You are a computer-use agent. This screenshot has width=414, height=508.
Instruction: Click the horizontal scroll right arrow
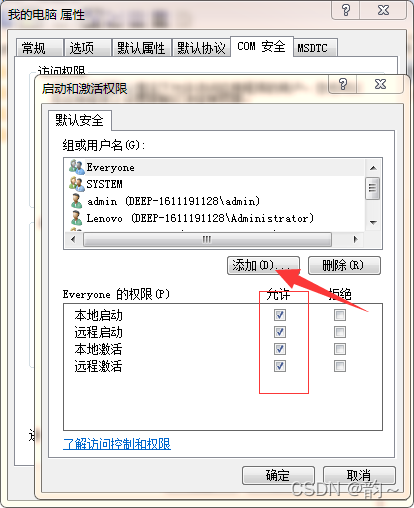tap(356, 239)
